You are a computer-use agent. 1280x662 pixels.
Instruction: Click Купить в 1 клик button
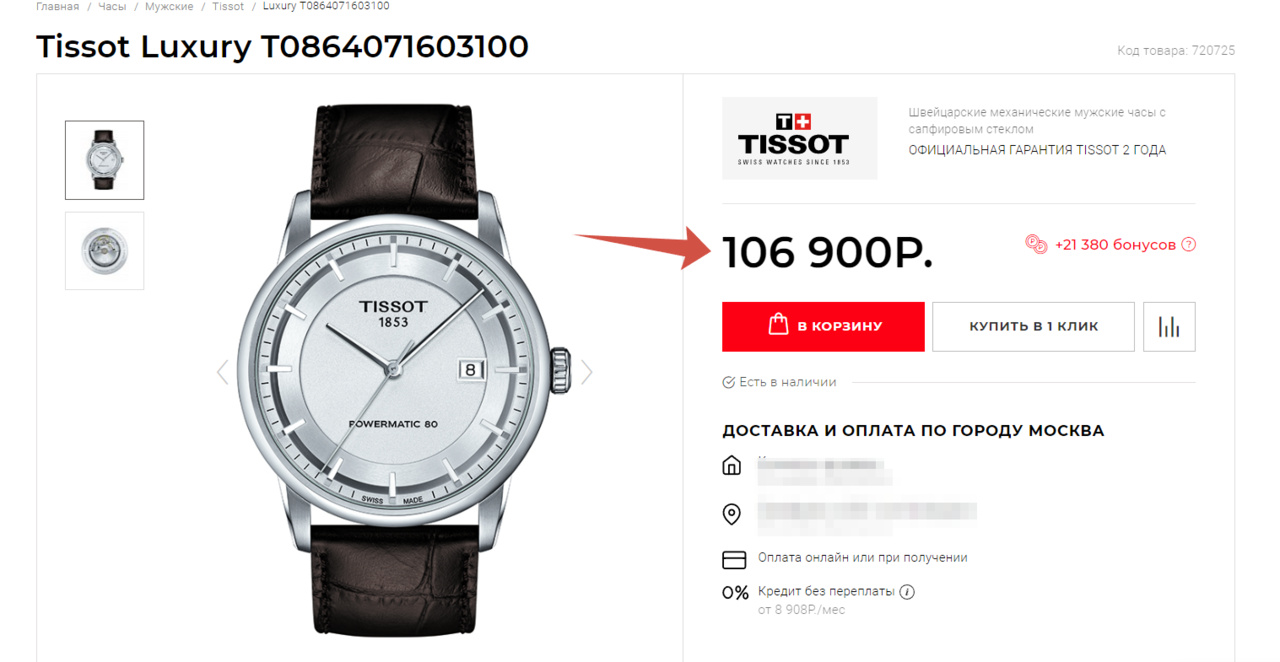(1033, 327)
